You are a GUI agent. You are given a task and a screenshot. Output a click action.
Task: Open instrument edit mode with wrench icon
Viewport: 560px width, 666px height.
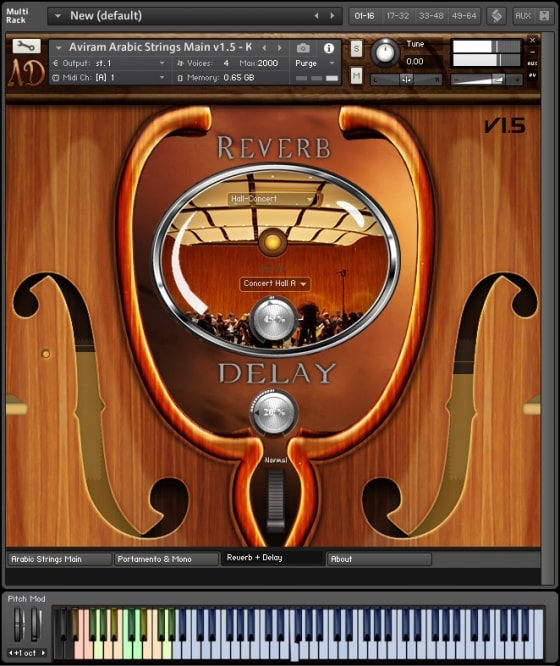[x=26, y=46]
